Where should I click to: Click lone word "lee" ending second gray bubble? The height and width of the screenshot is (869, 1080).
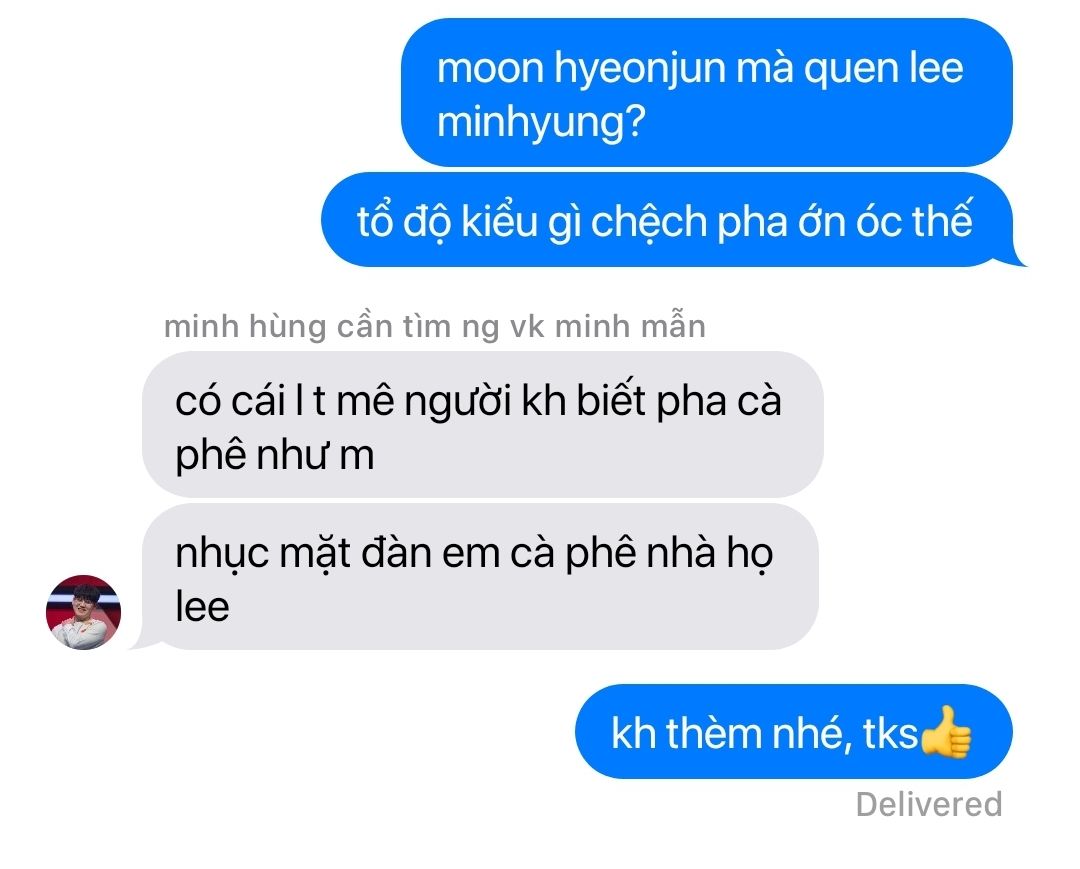[x=202, y=607]
